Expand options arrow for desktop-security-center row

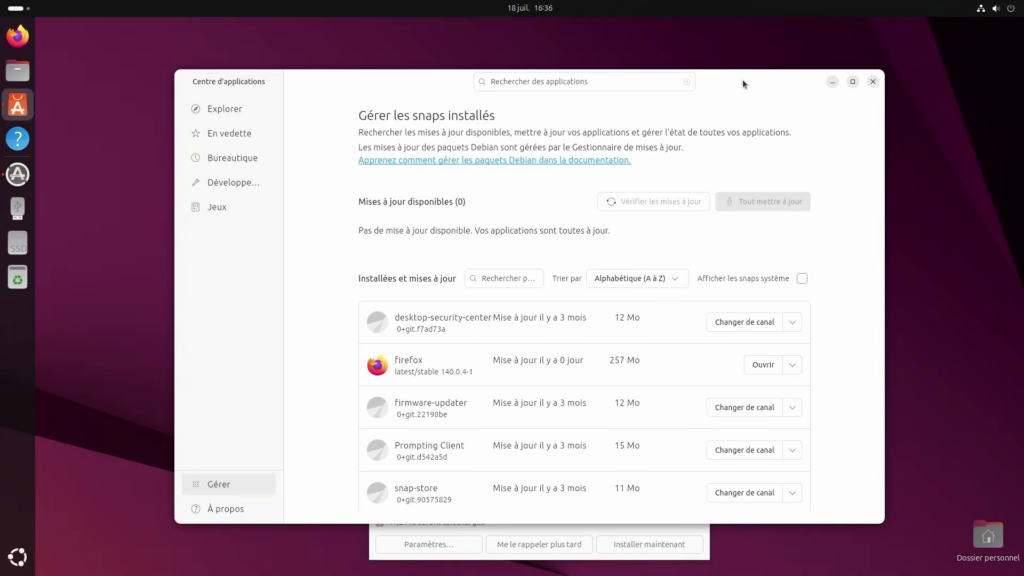click(792, 322)
